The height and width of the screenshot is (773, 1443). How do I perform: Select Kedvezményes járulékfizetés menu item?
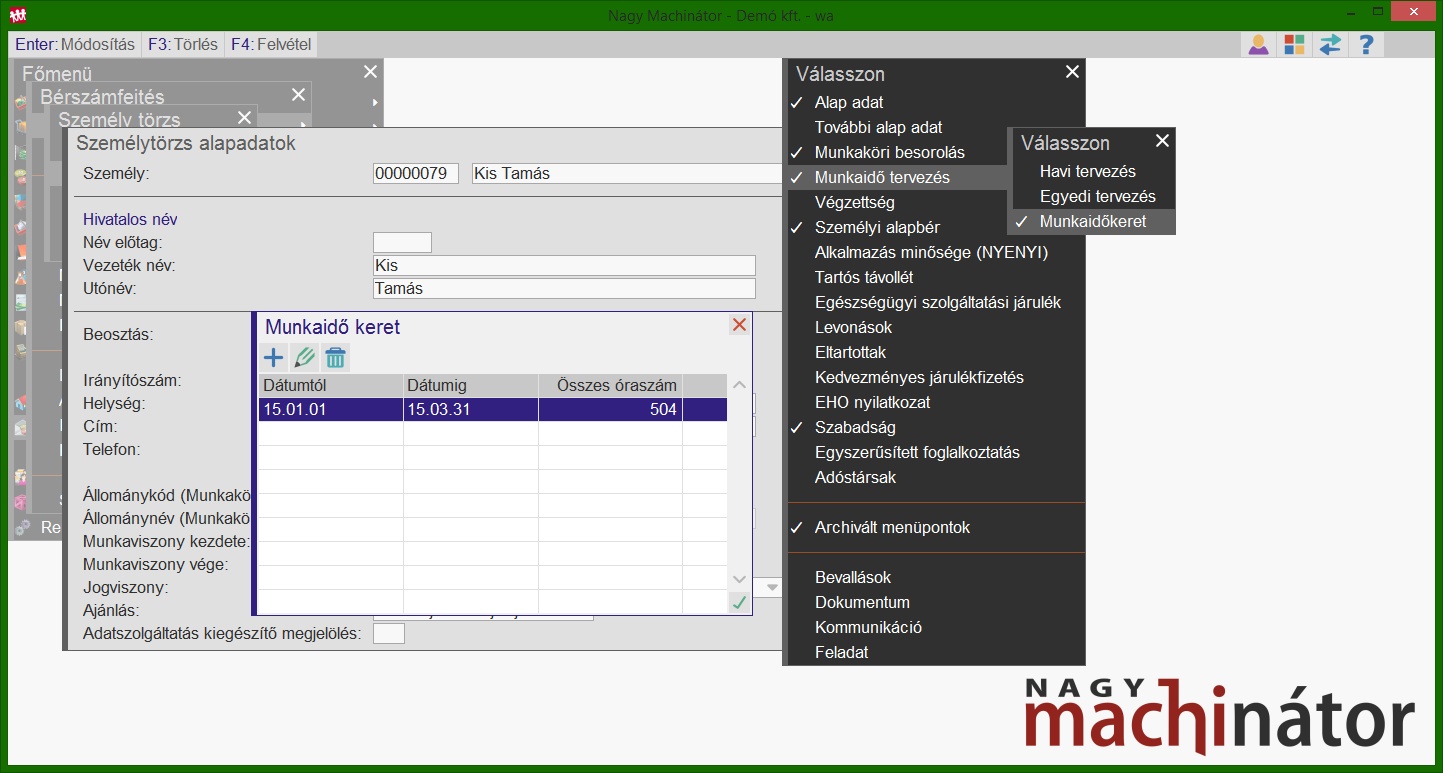coord(935,377)
